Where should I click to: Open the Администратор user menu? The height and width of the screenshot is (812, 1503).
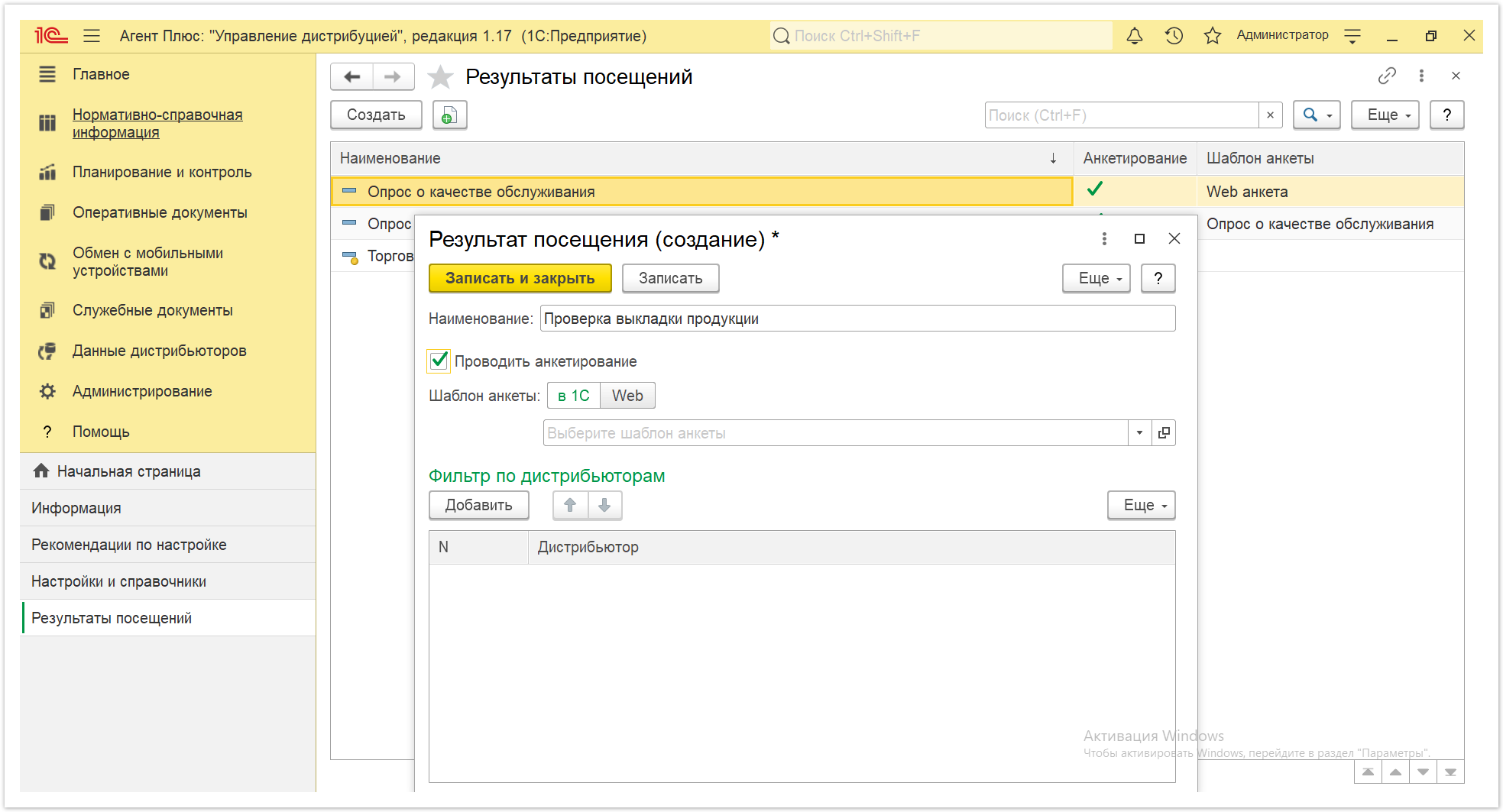[1282, 35]
